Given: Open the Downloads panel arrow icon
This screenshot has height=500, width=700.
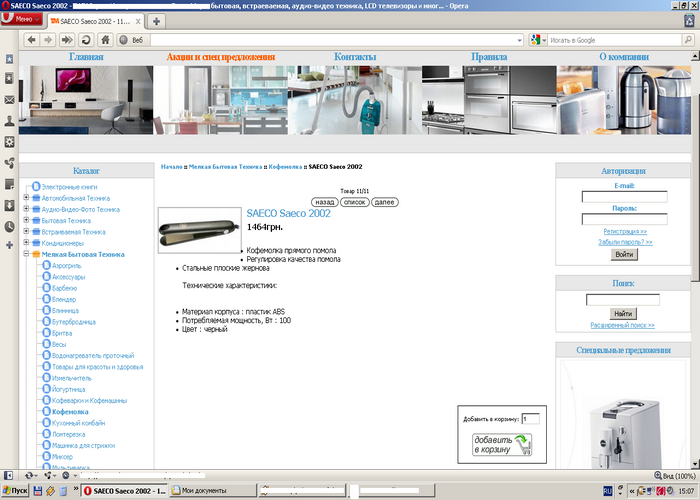Looking at the screenshot, I should tap(9, 205).
